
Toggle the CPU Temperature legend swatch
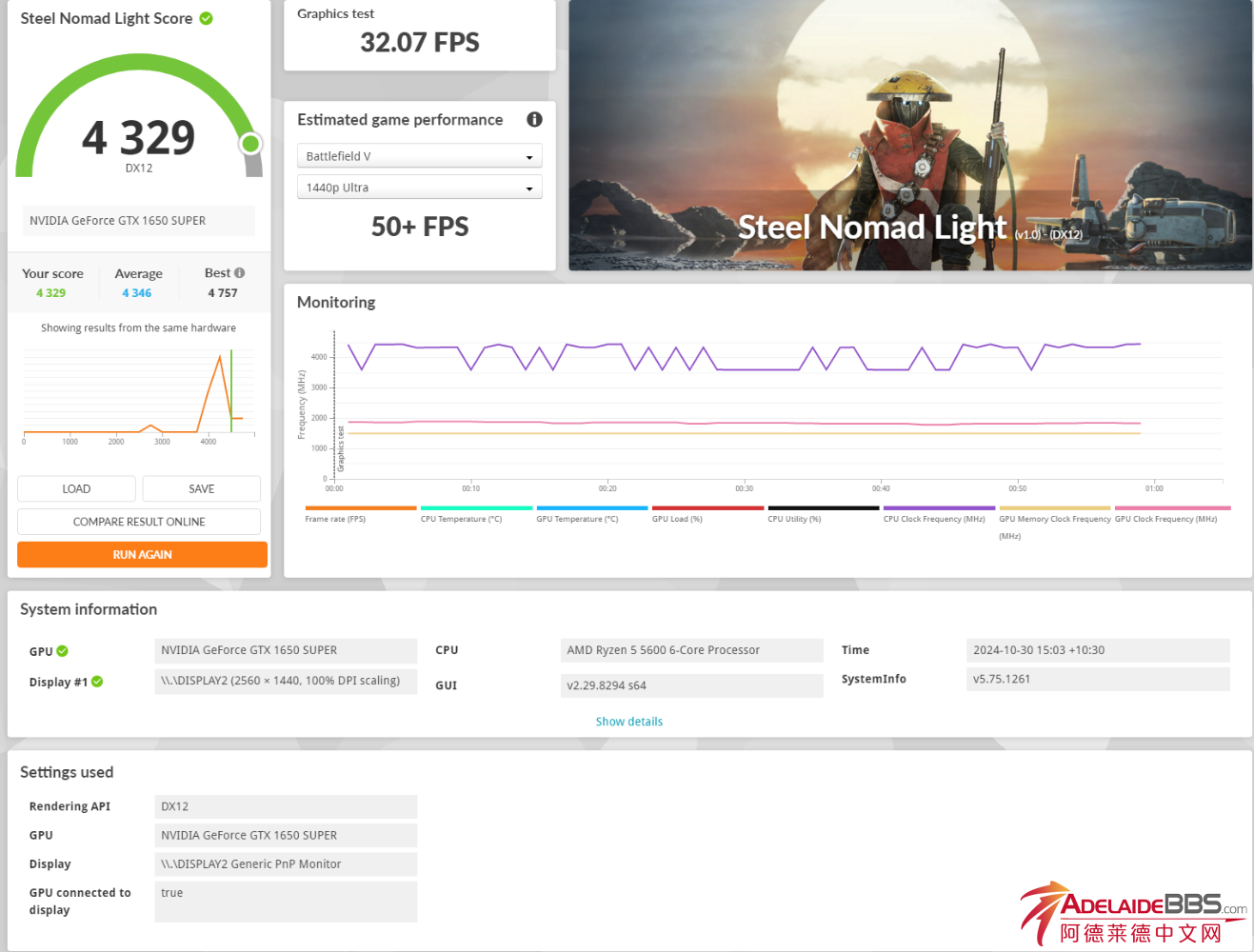click(477, 508)
